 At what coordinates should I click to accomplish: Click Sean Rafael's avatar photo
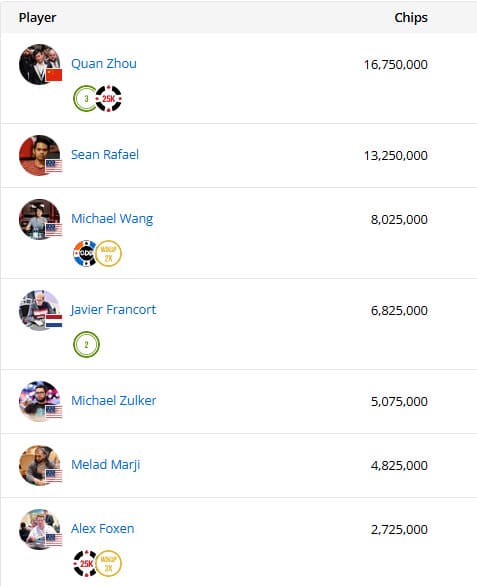coord(40,155)
